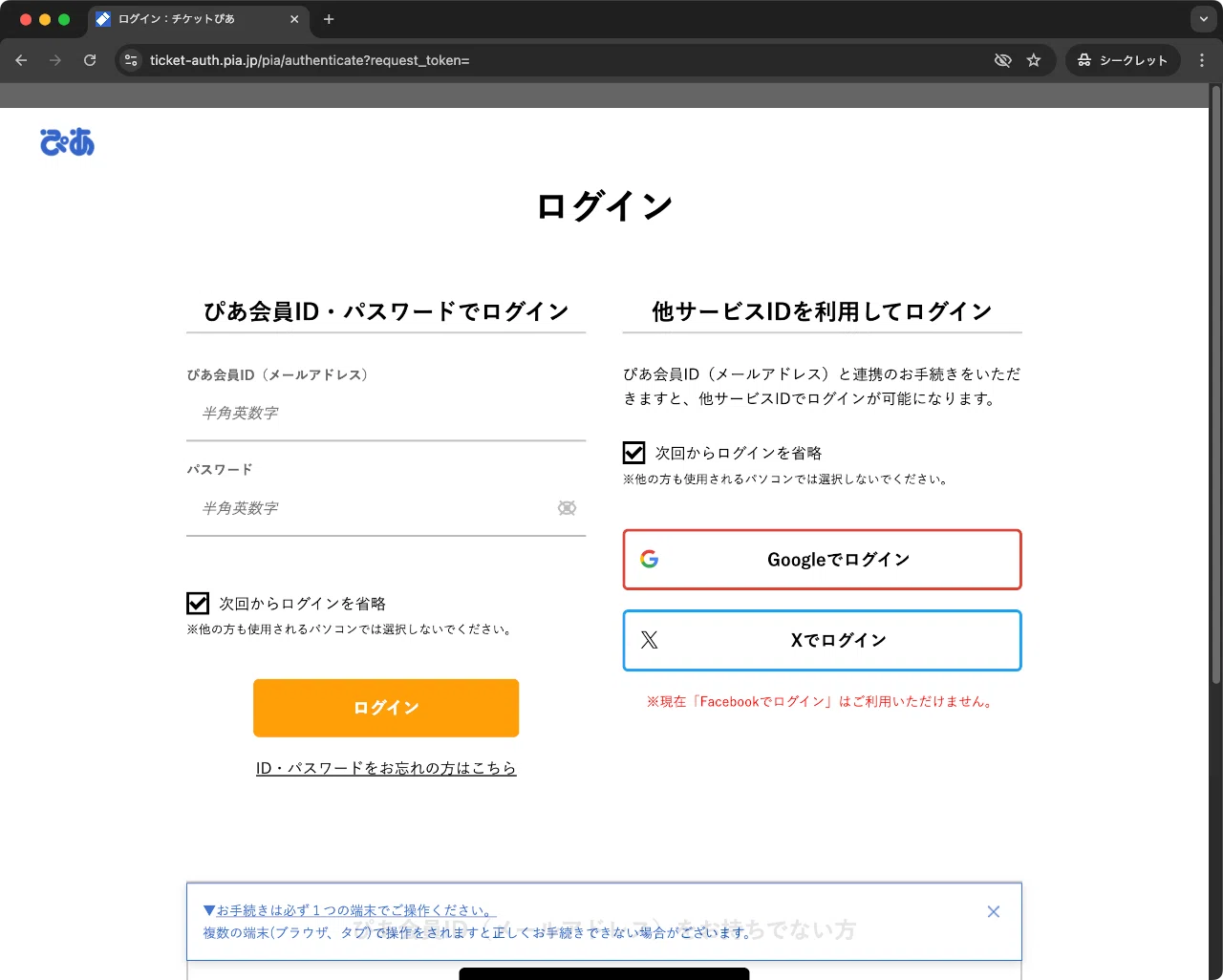Viewport: 1223px width, 980px height.
Task: Click ▼お手続きは必ず１つの端末でご操作ください link
Action: click(350, 911)
